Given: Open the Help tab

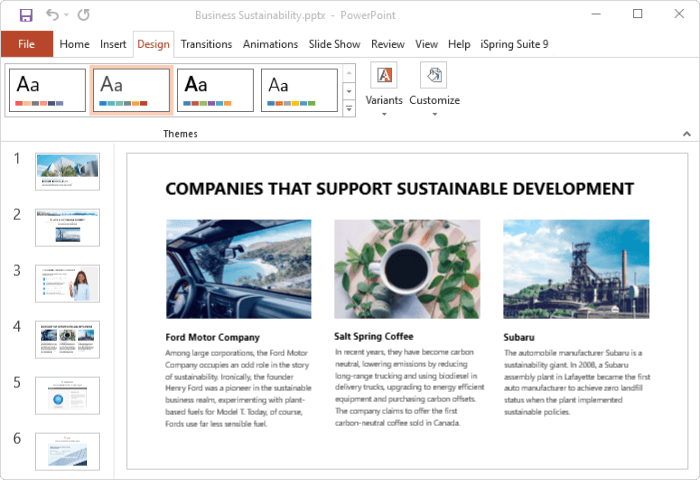Looking at the screenshot, I should pos(459,44).
